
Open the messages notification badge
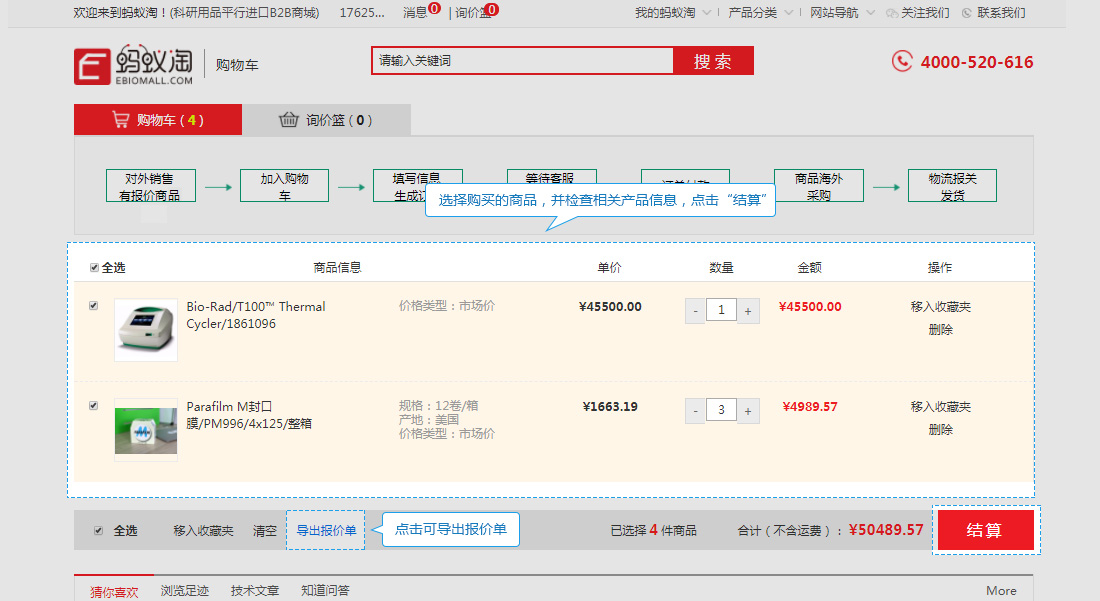click(x=435, y=8)
